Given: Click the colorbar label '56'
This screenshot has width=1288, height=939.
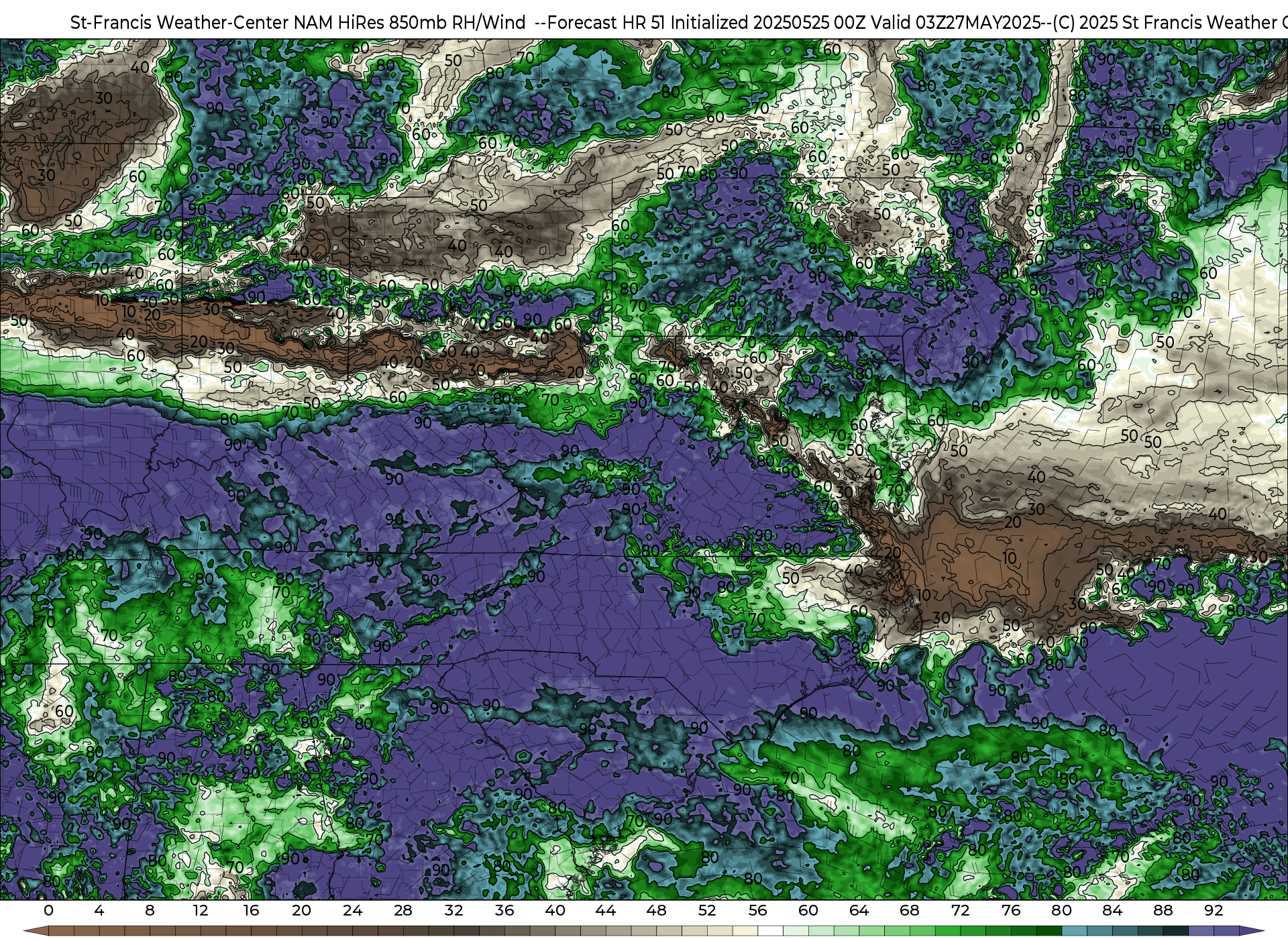Looking at the screenshot, I should pyautogui.click(x=757, y=910).
